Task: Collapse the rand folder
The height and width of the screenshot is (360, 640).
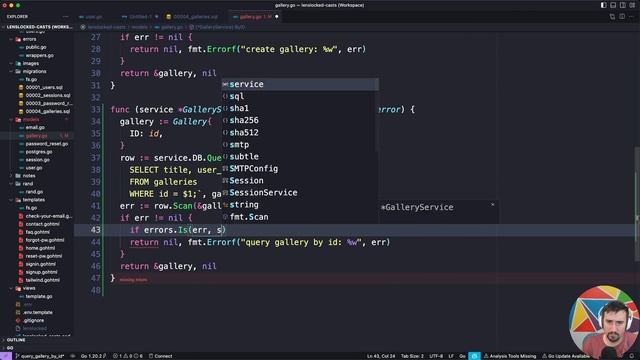Action: 28,184
